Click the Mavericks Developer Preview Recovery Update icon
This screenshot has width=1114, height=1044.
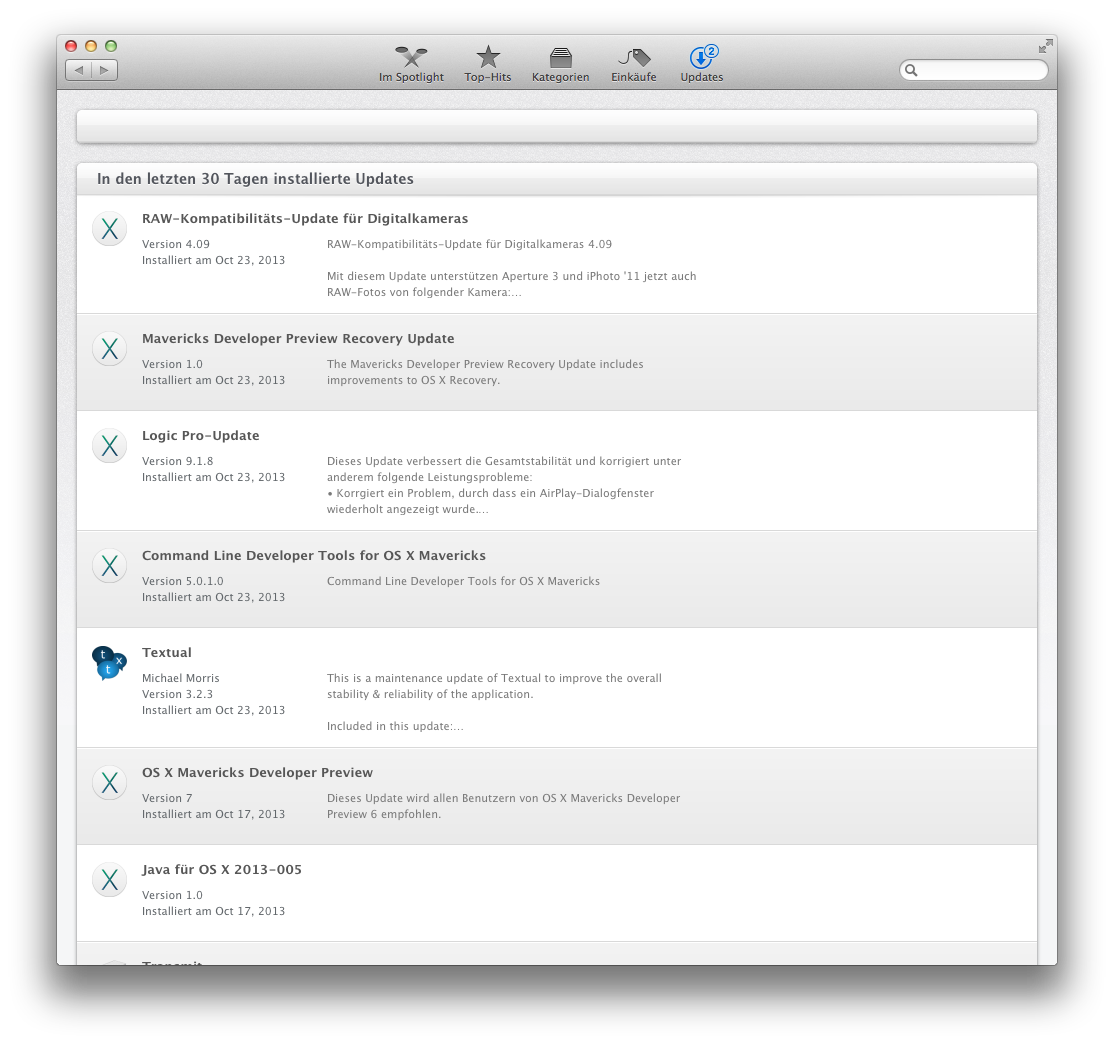click(109, 349)
